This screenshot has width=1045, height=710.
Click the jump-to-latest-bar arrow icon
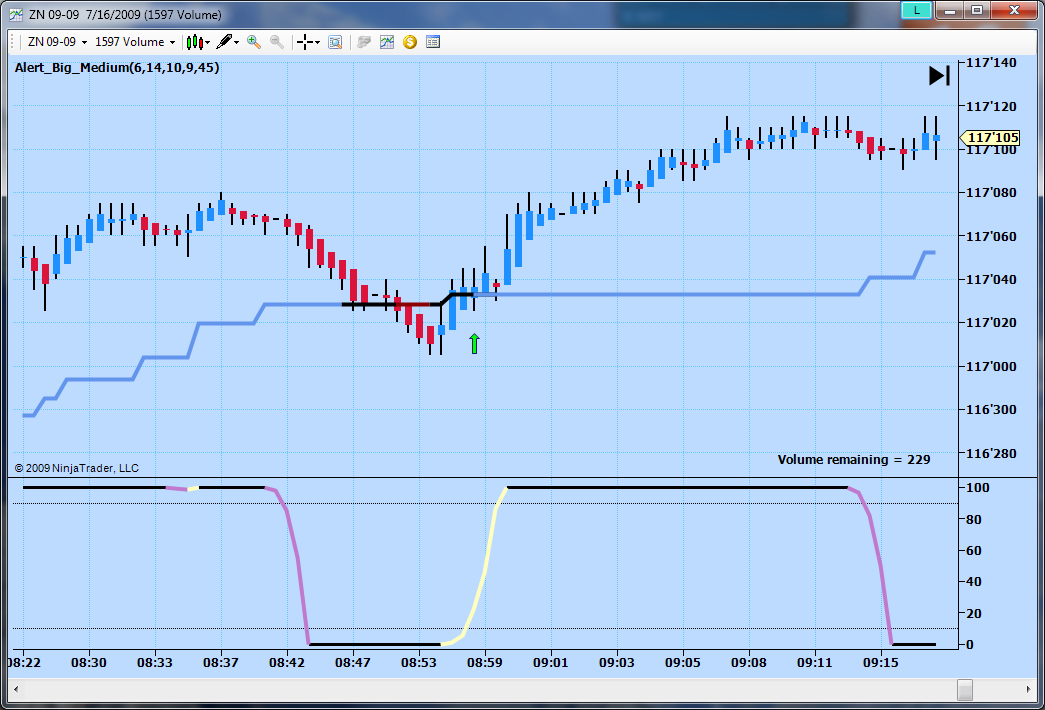click(x=939, y=75)
